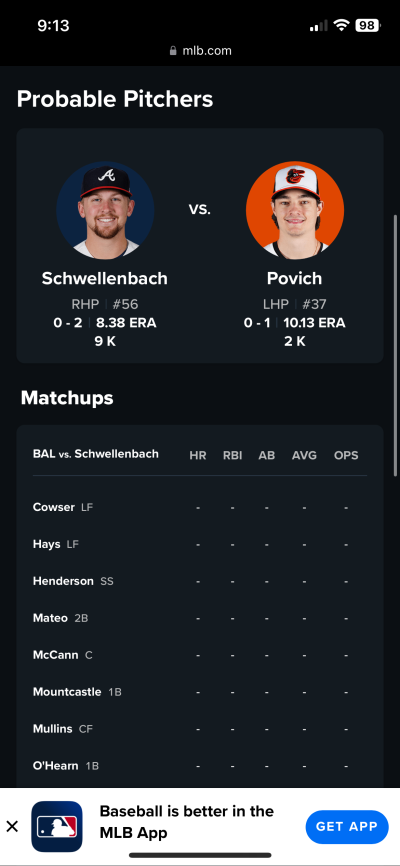This screenshot has width=400, height=866.
Task: Select the Cowser LF matchup row
Action: (x=199, y=507)
